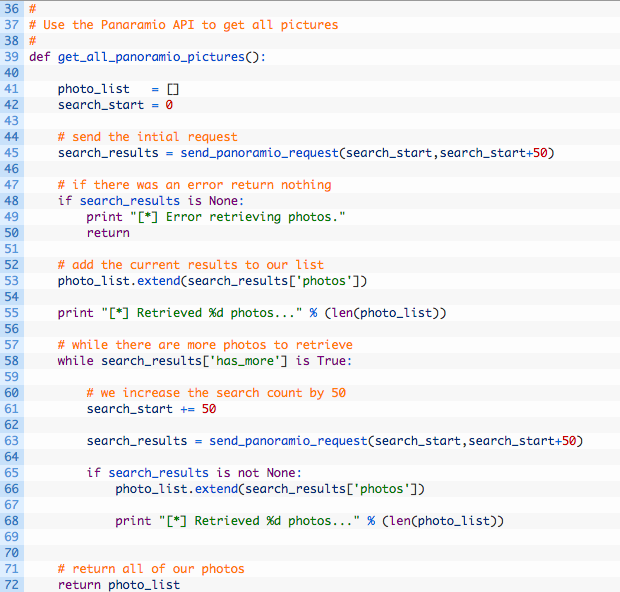
Task: Click 'True:' on line 58
Action: click(x=335, y=361)
